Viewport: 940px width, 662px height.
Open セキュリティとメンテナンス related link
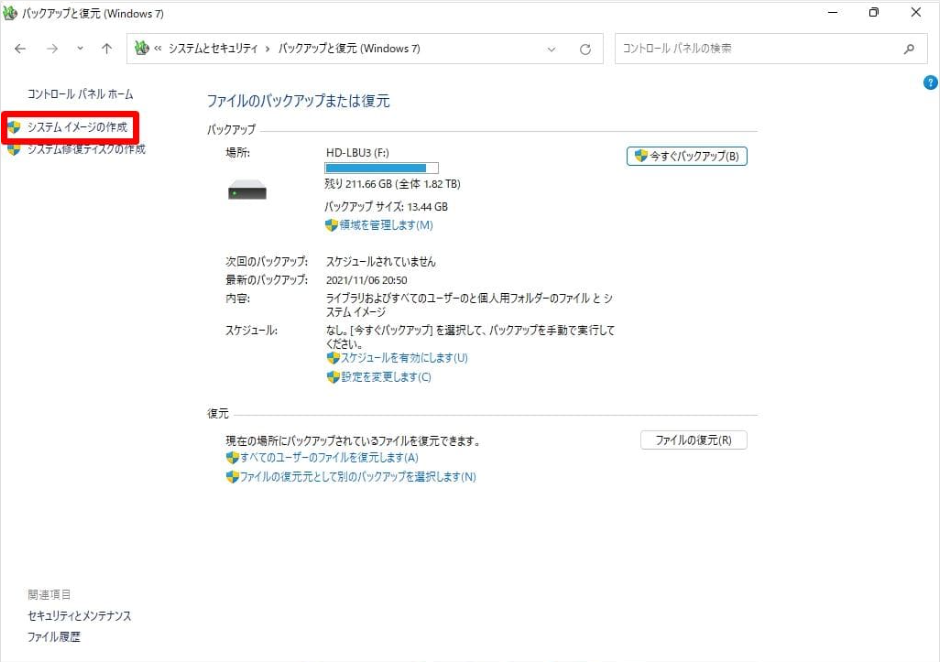79,616
